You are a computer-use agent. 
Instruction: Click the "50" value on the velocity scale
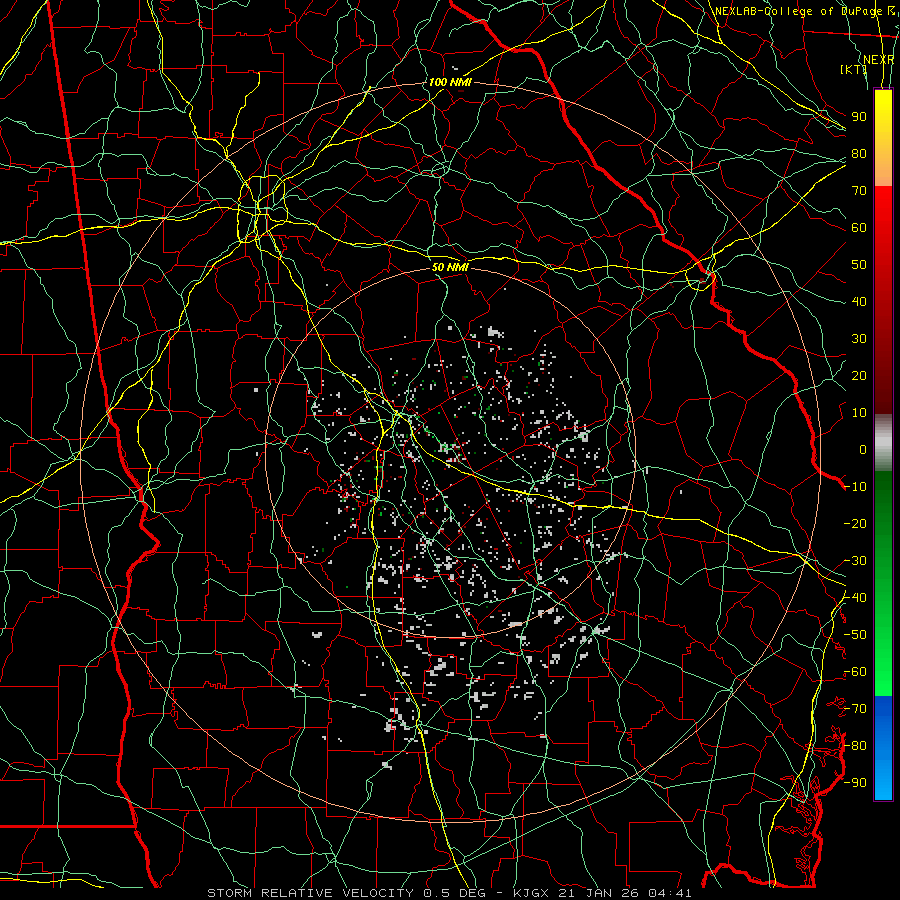click(859, 265)
